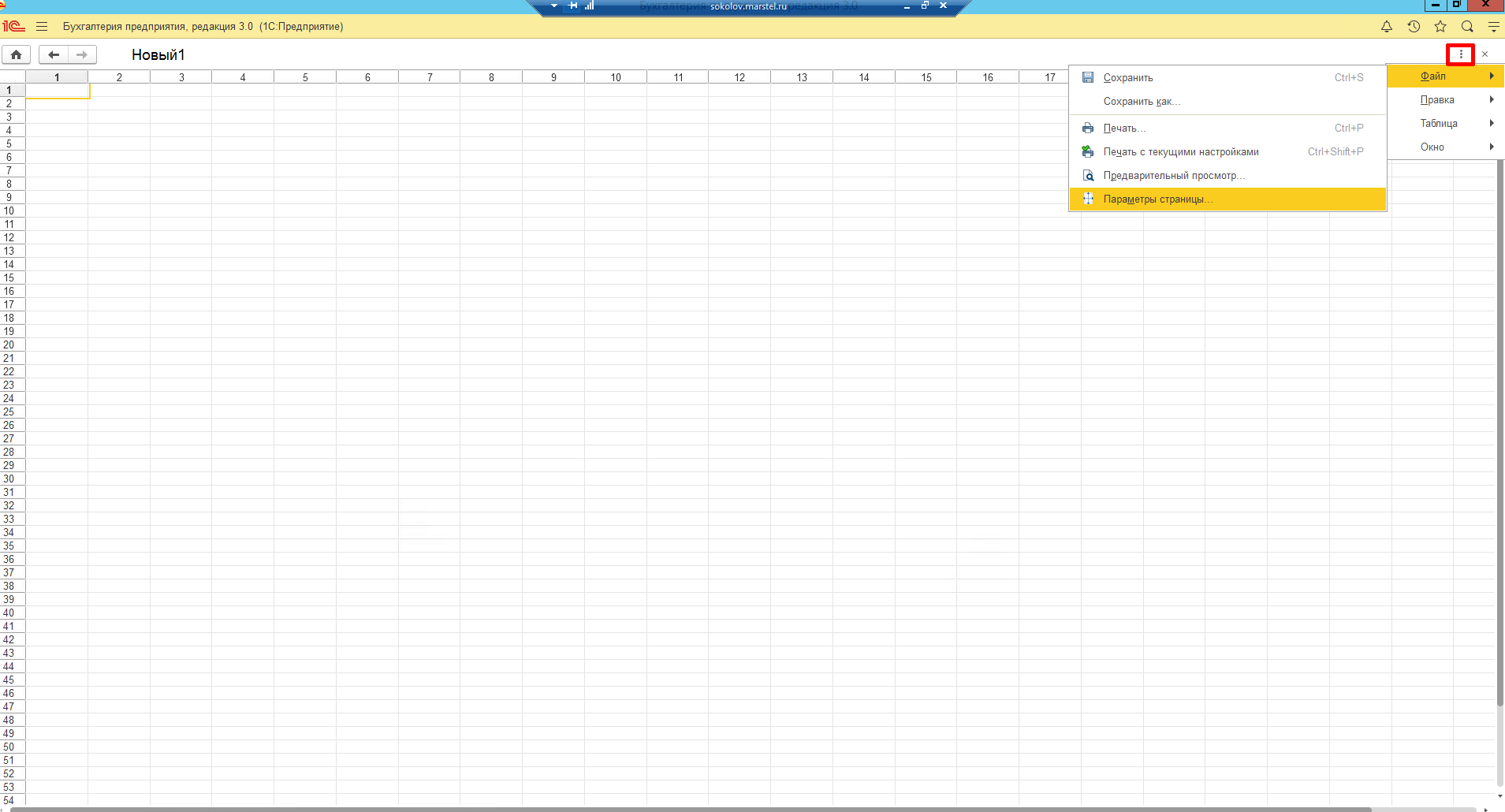Select column header 13

click(802, 77)
